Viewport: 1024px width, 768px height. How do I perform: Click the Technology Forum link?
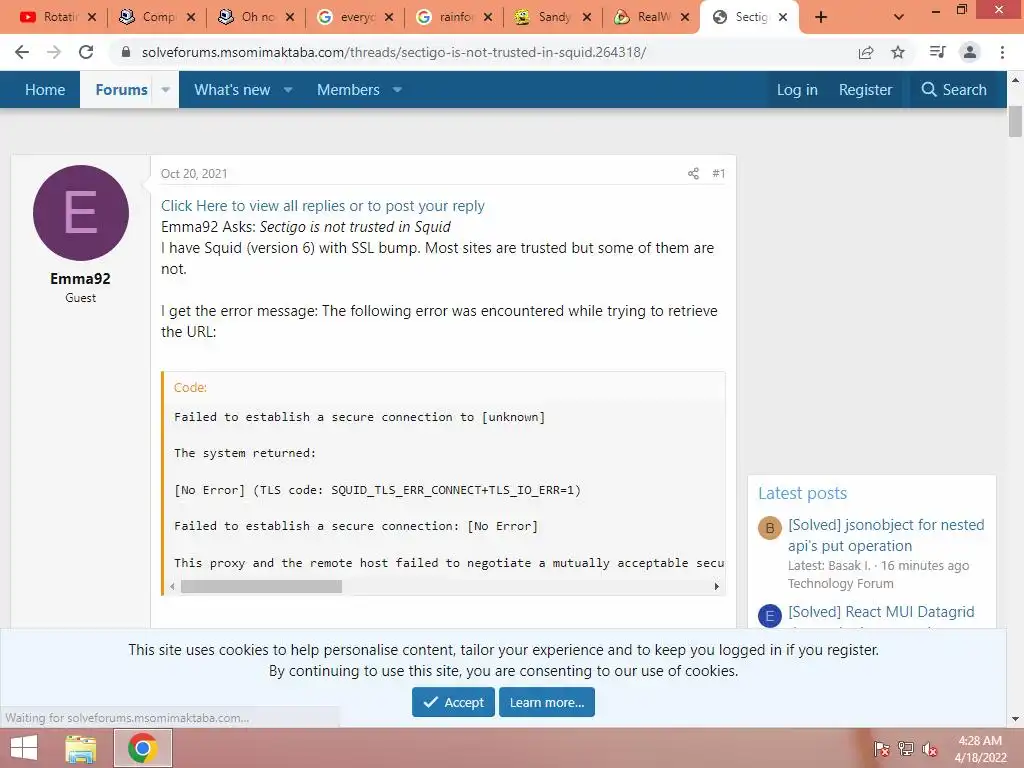pos(840,583)
